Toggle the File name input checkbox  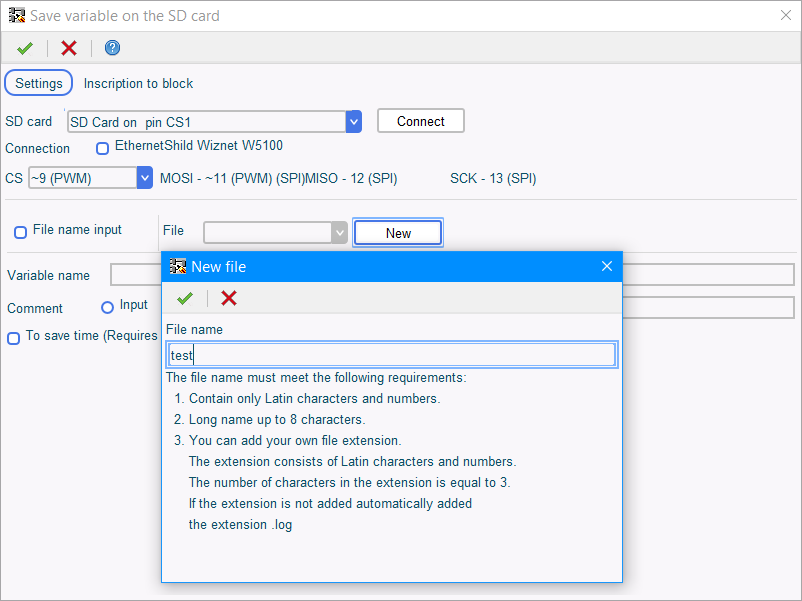click(20, 233)
